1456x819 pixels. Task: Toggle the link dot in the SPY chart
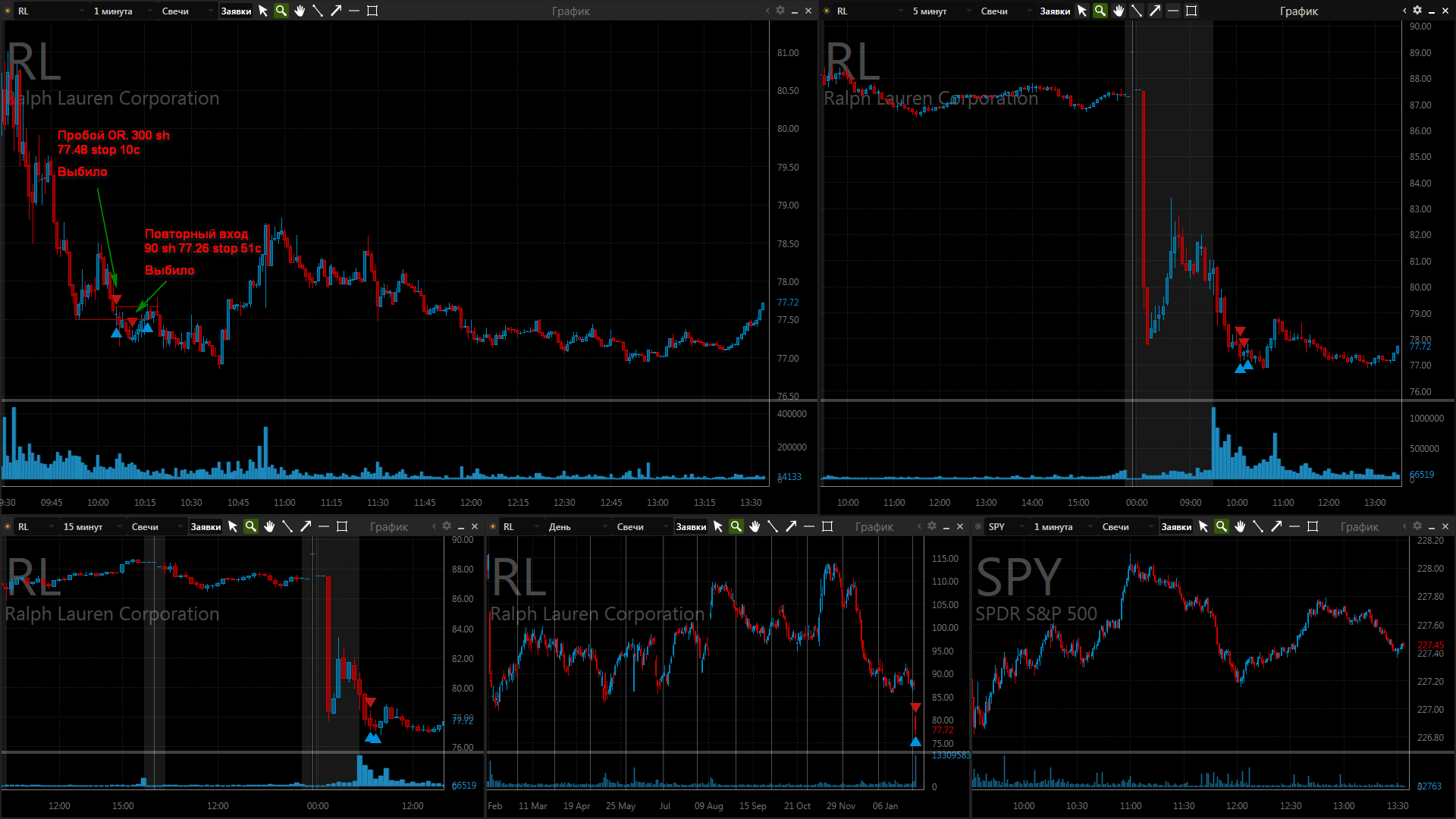click(x=978, y=526)
